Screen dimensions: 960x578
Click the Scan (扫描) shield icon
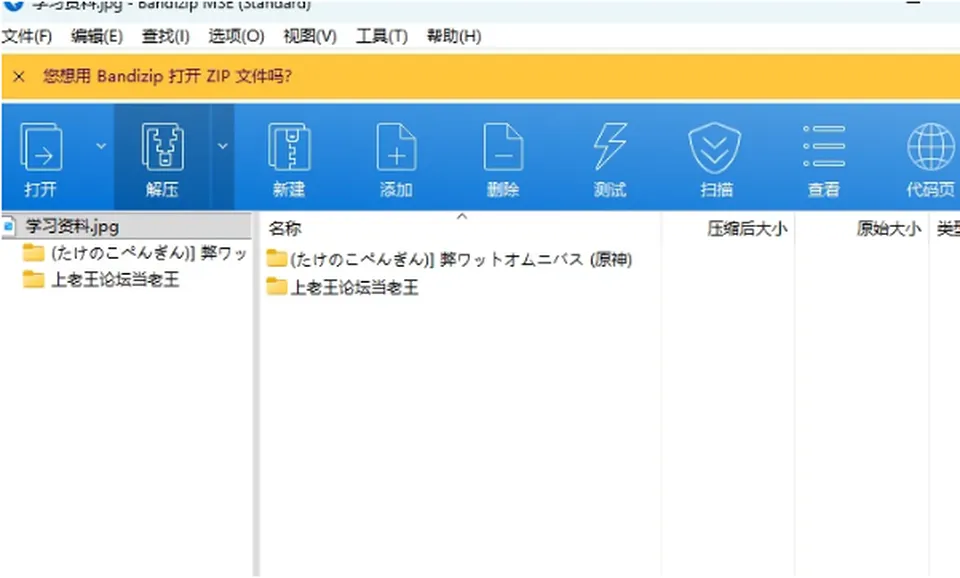(x=714, y=147)
